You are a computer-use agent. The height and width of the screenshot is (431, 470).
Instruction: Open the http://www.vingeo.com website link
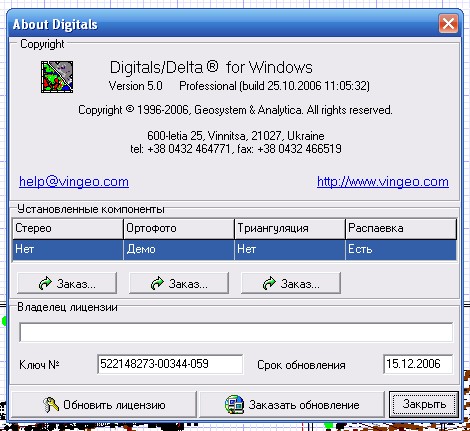[383, 182]
